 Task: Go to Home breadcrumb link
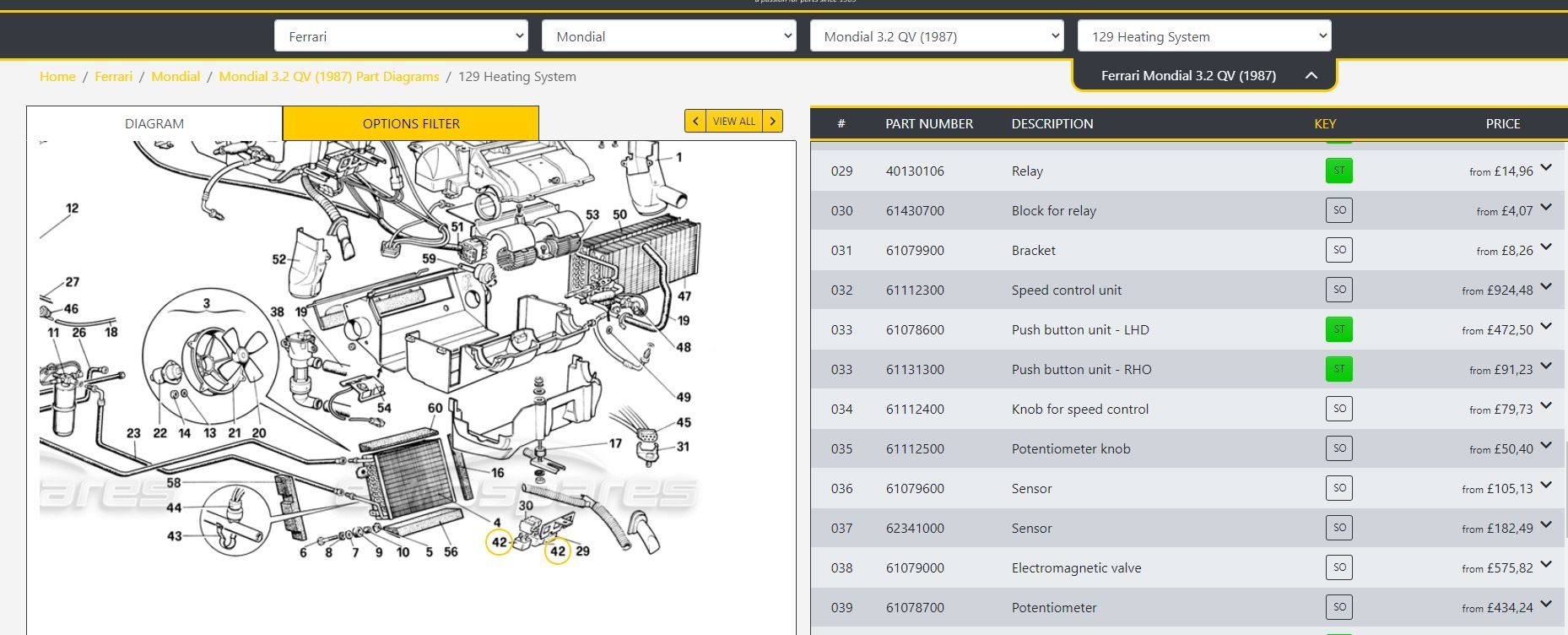[x=57, y=76]
